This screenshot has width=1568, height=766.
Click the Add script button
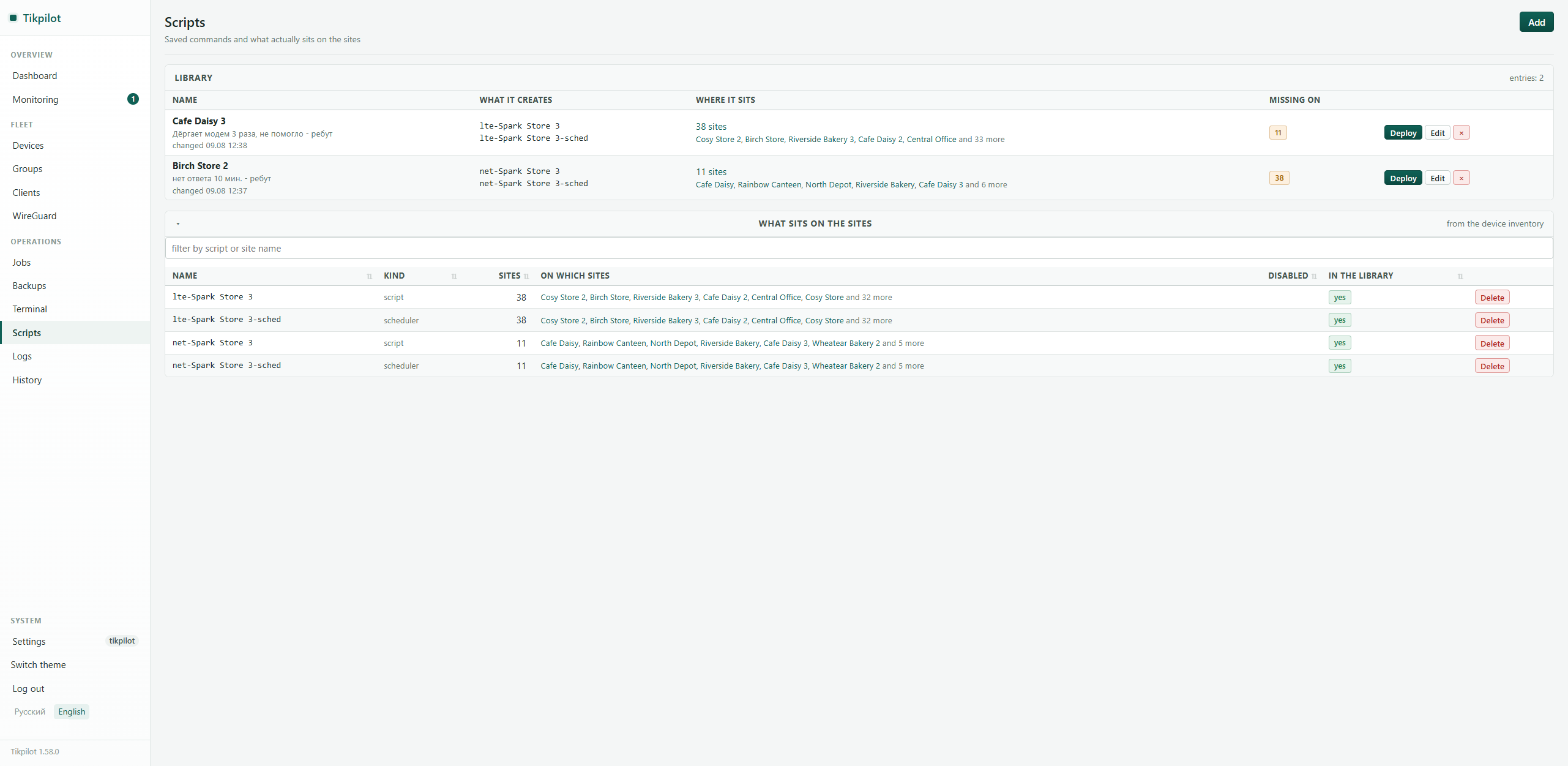(1536, 22)
